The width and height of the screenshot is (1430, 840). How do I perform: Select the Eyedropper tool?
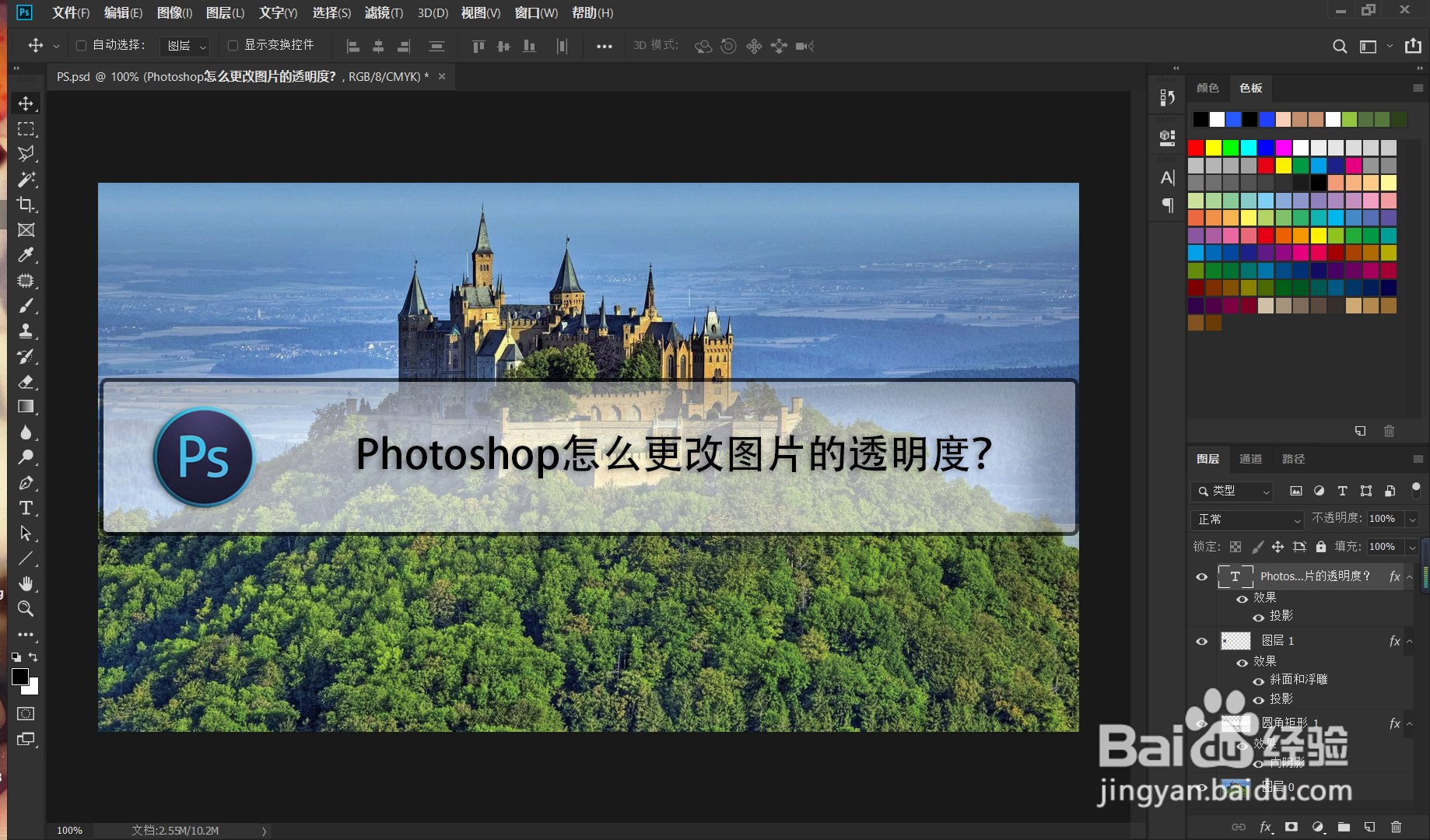point(26,255)
